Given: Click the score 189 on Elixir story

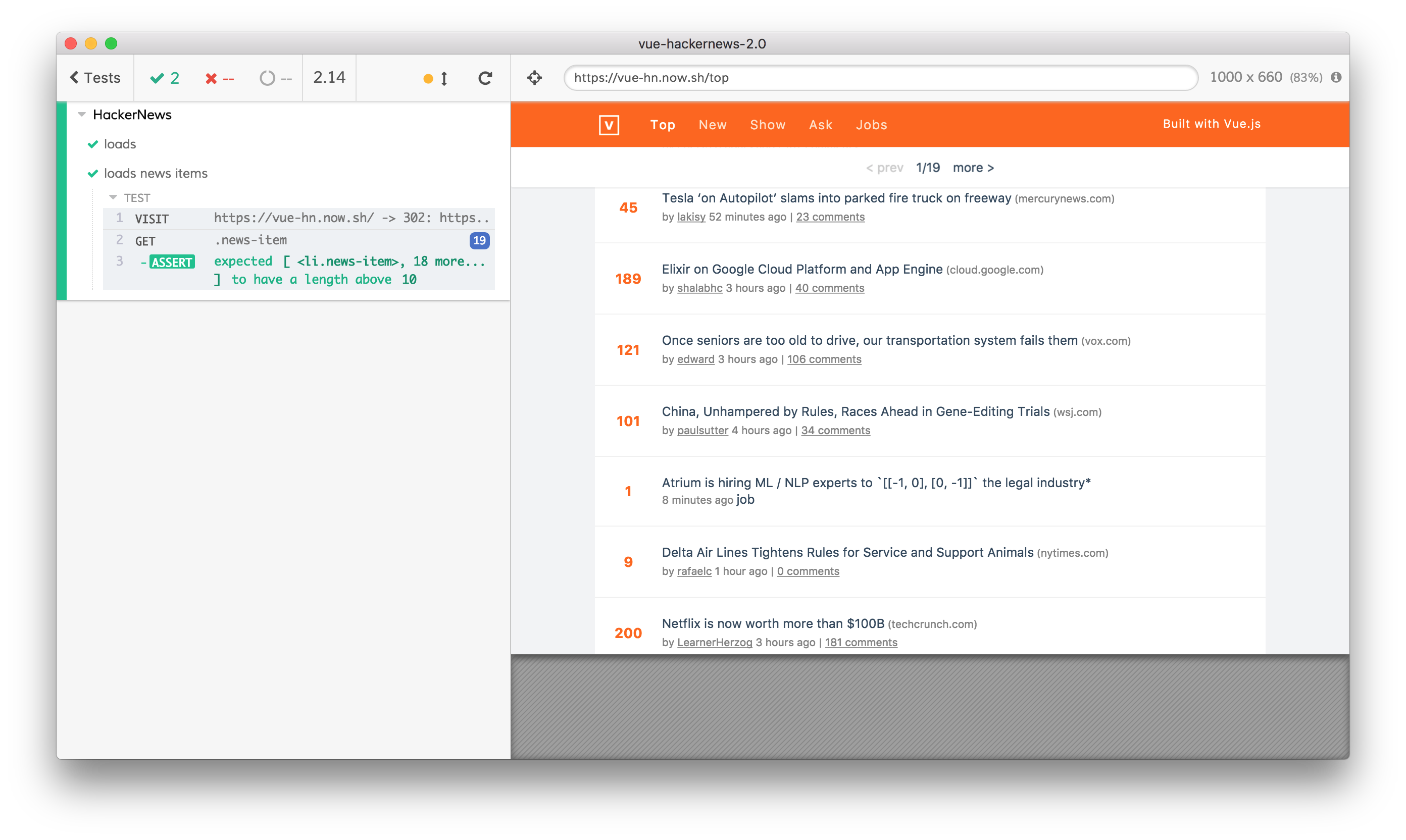Looking at the screenshot, I should point(628,279).
